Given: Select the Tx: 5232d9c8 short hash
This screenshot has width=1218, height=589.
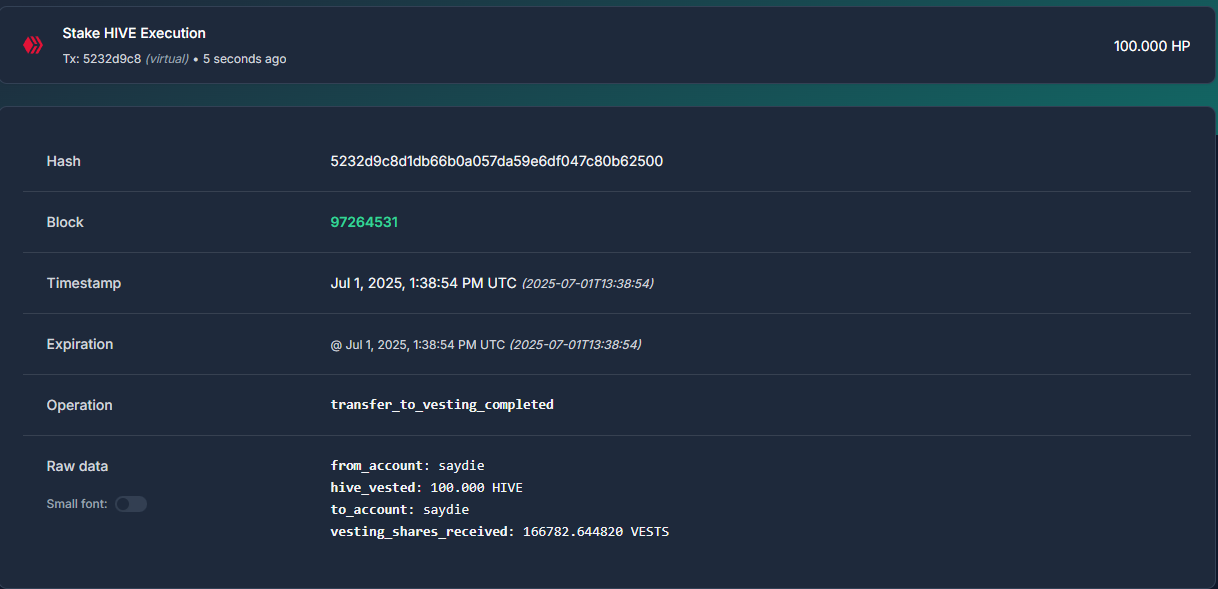Looking at the screenshot, I should pyautogui.click(x=101, y=59).
